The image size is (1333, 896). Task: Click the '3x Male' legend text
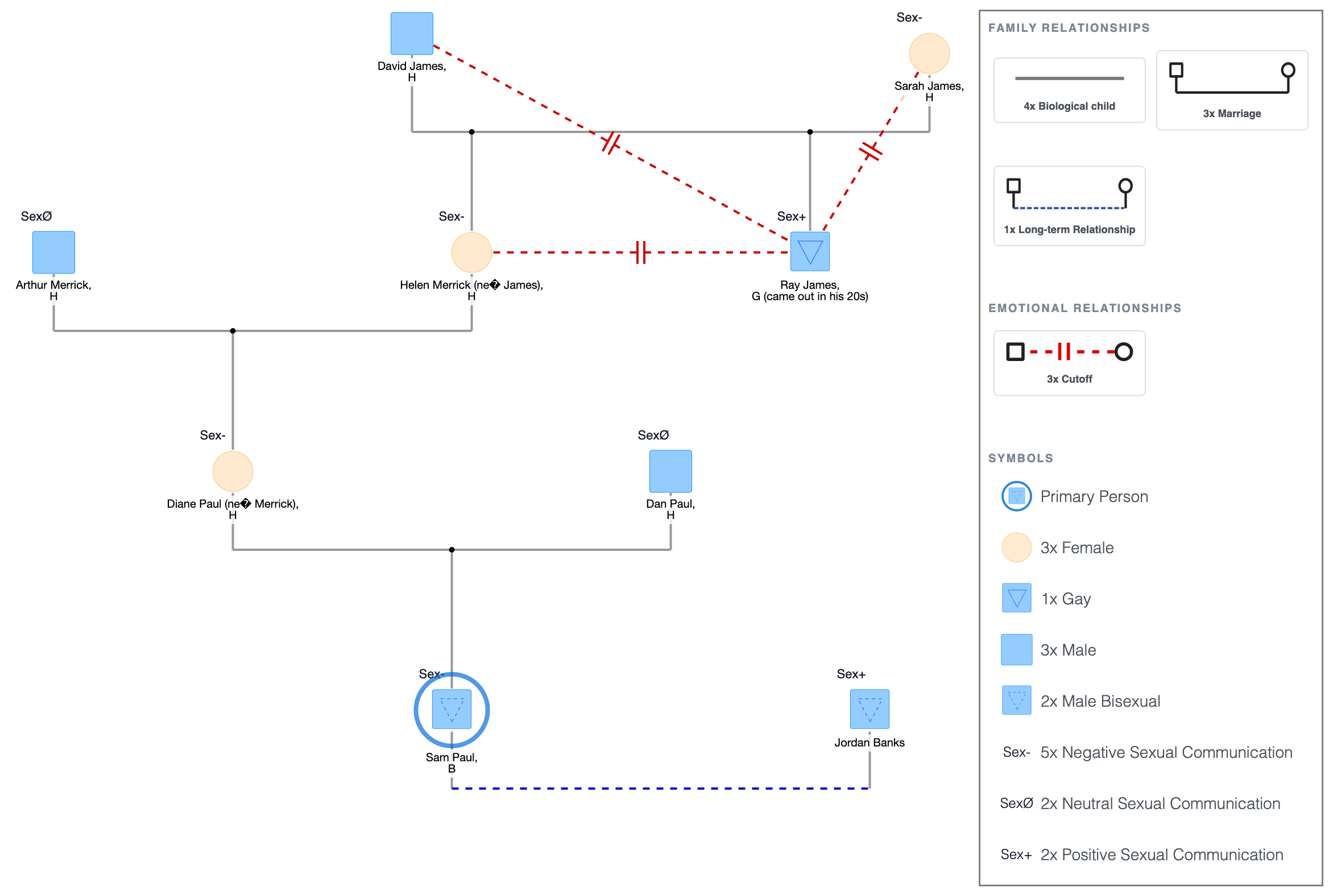(1068, 650)
